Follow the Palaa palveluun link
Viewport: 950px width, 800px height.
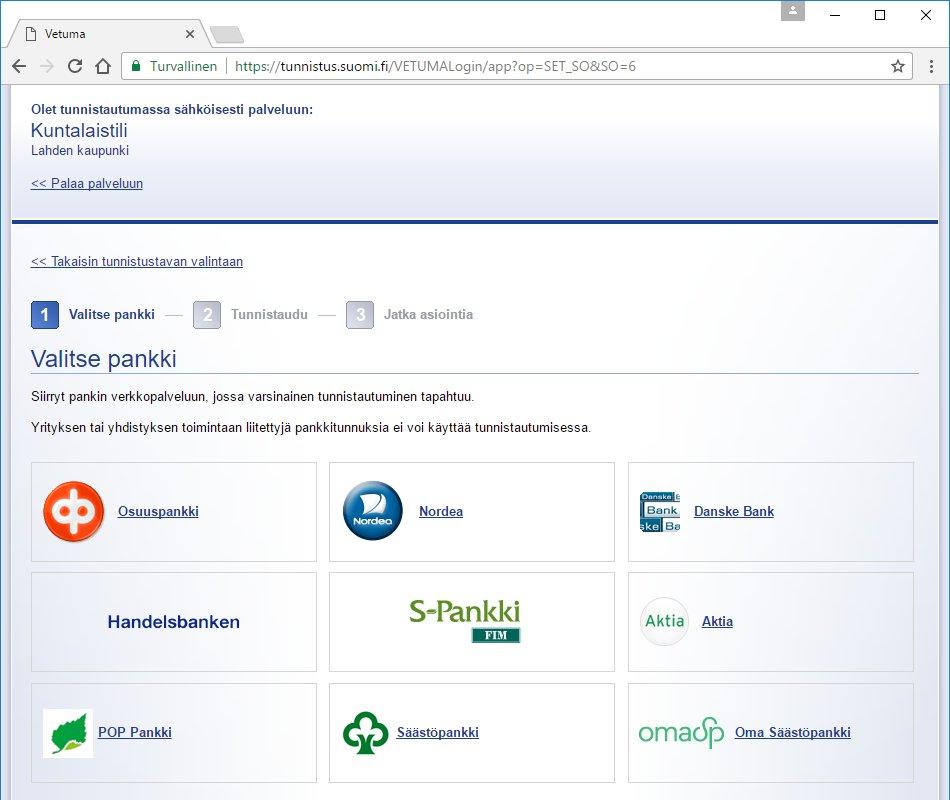pos(87,184)
